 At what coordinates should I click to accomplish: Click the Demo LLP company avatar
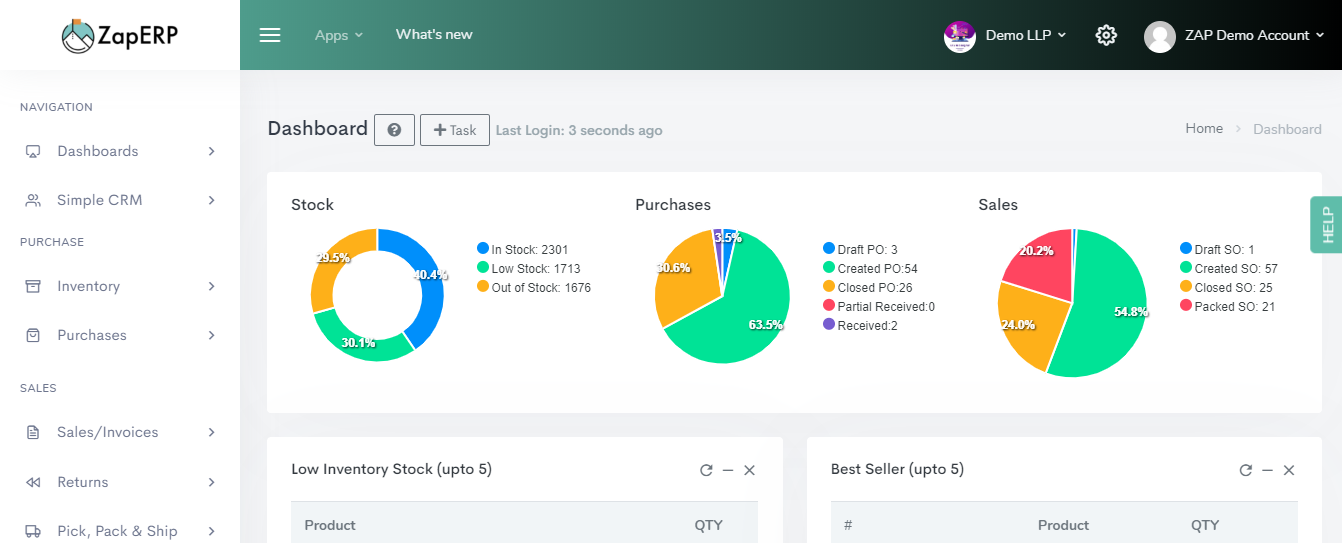click(x=960, y=36)
